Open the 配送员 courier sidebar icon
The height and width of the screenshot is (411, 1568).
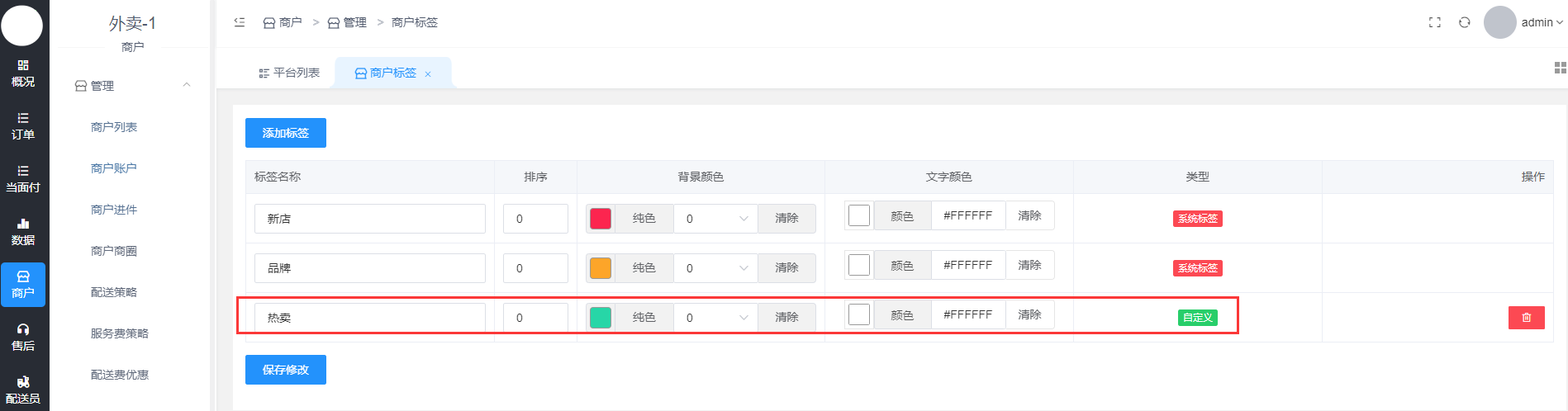23,390
